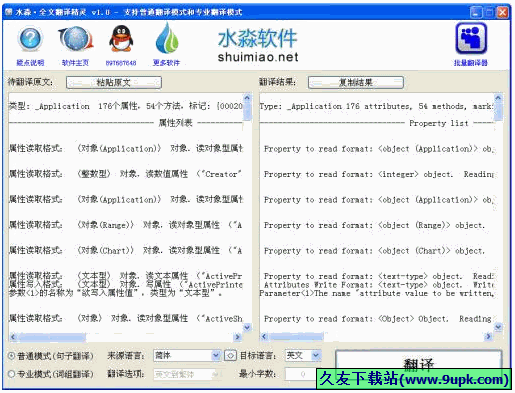
Task: Click result pane horizontal scroll left arrow
Action: click(x=264, y=337)
